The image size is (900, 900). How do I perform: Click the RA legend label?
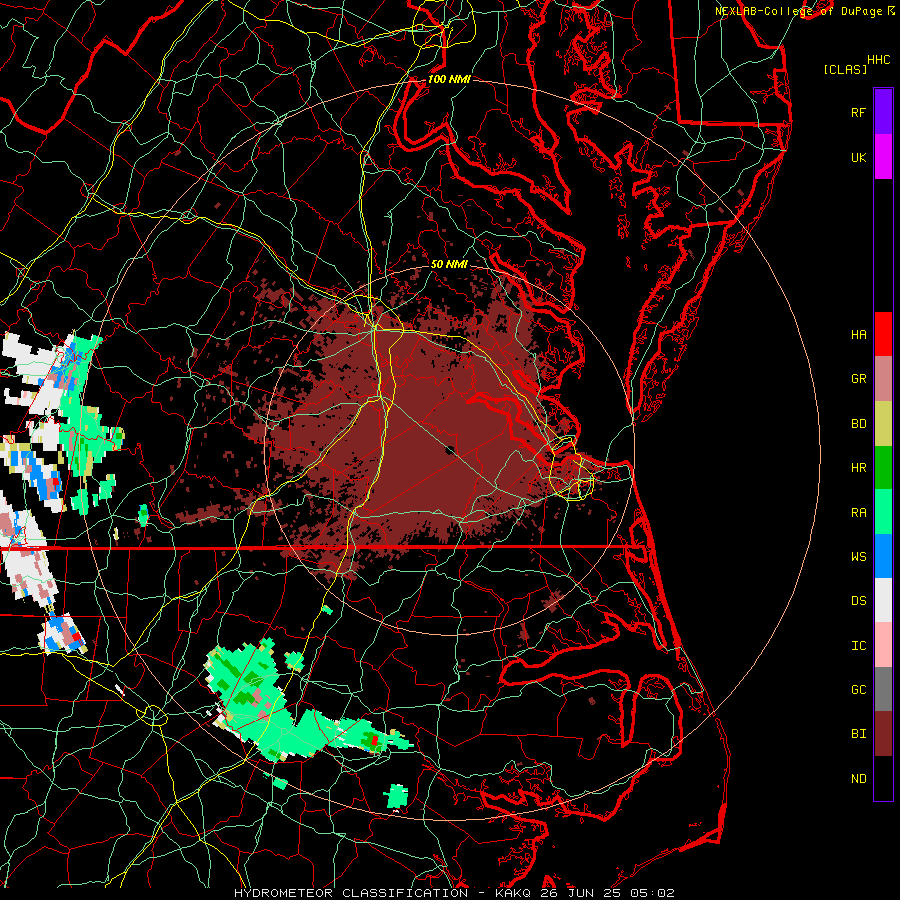pos(858,513)
